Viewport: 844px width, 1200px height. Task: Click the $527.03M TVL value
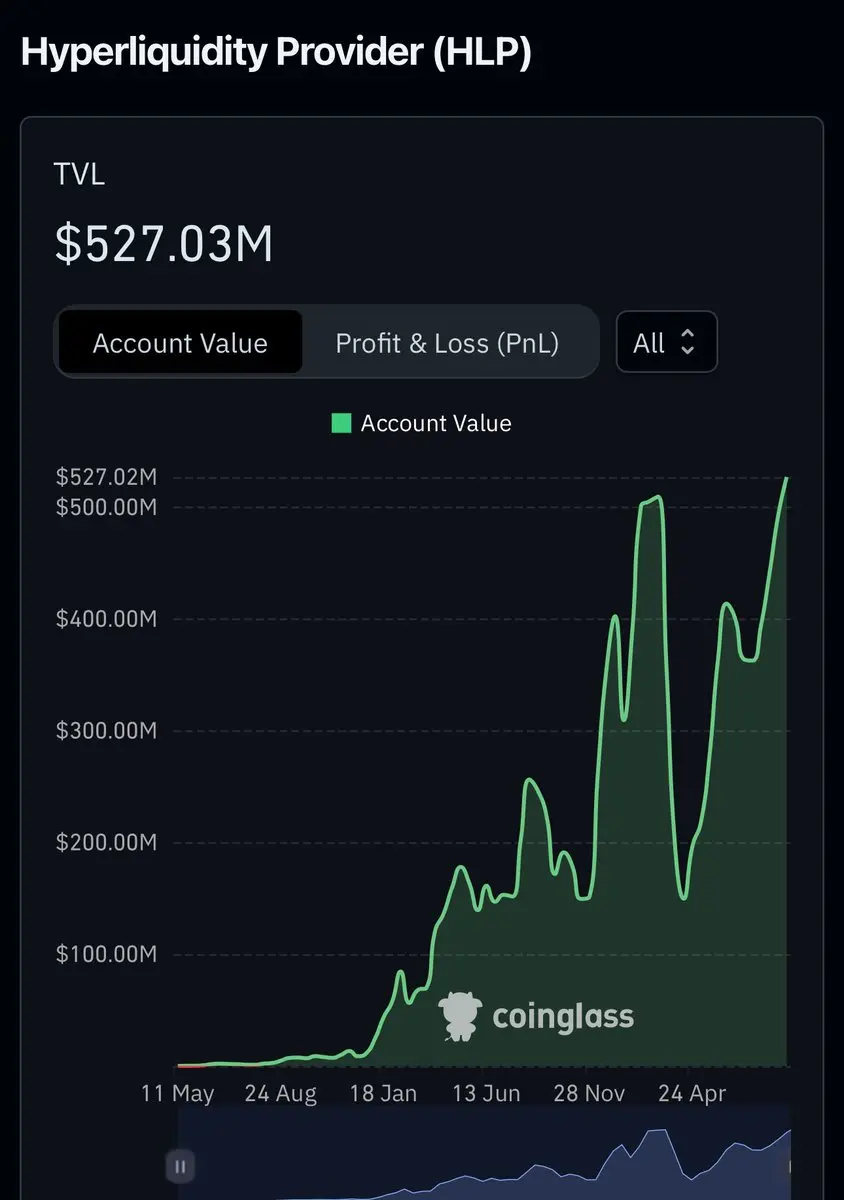[163, 244]
